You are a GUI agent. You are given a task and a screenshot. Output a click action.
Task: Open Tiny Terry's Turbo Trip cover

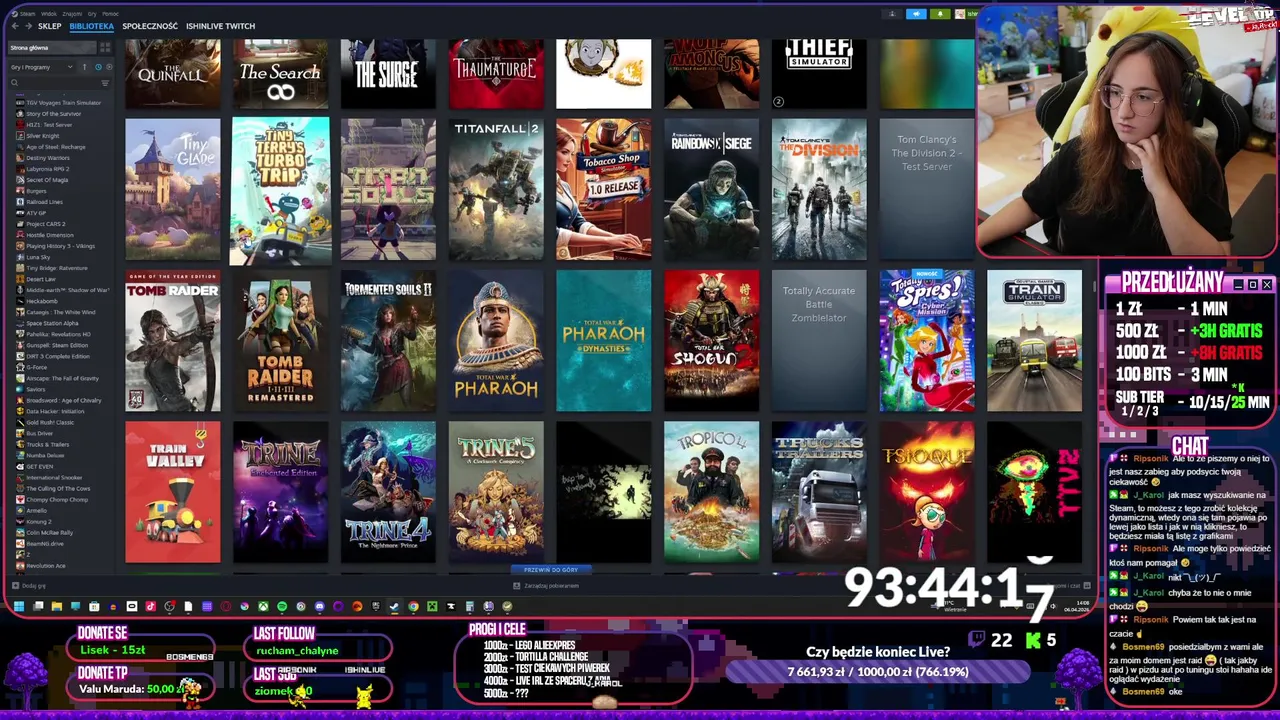pos(280,190)
